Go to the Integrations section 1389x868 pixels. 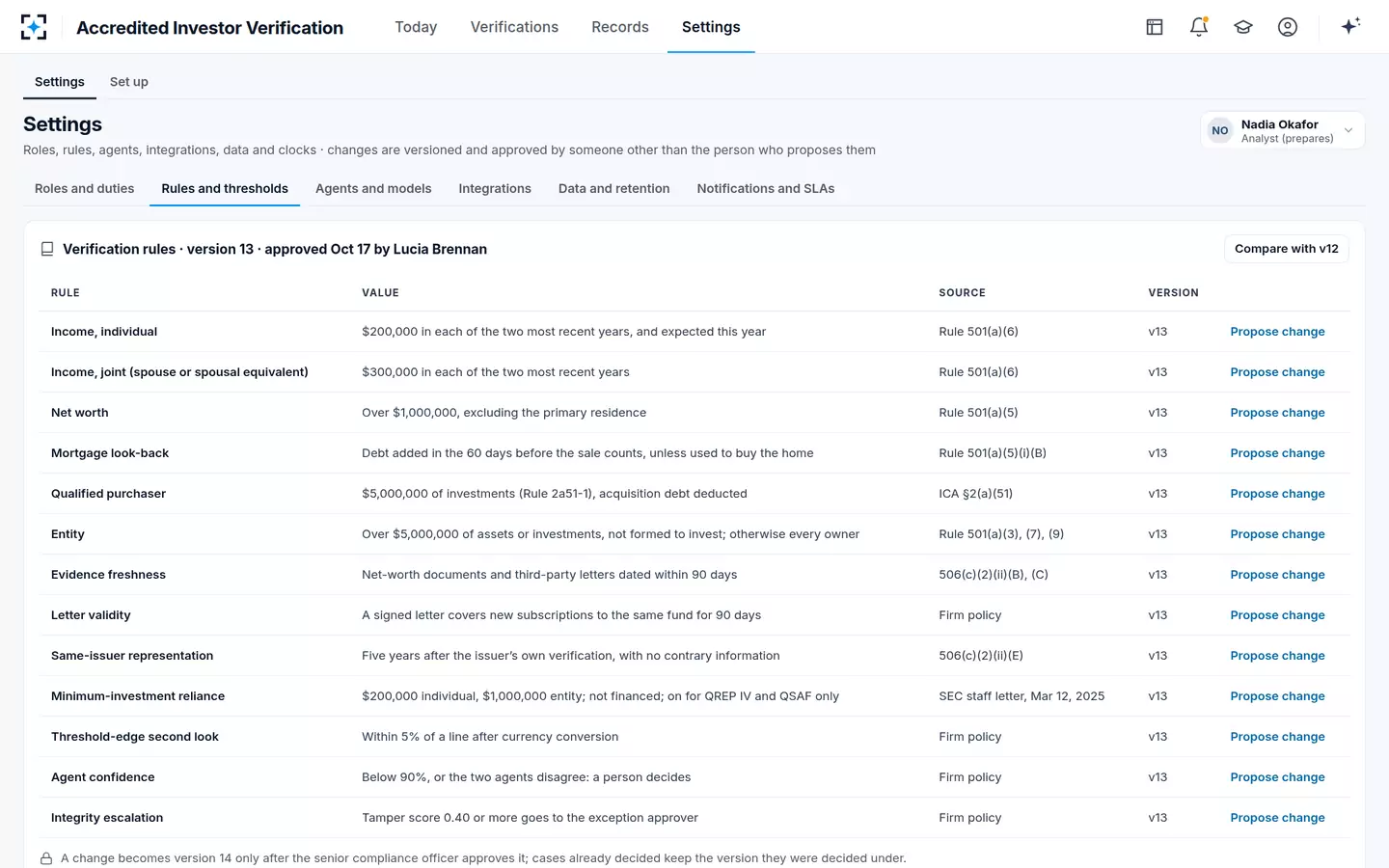click(495, 189)
